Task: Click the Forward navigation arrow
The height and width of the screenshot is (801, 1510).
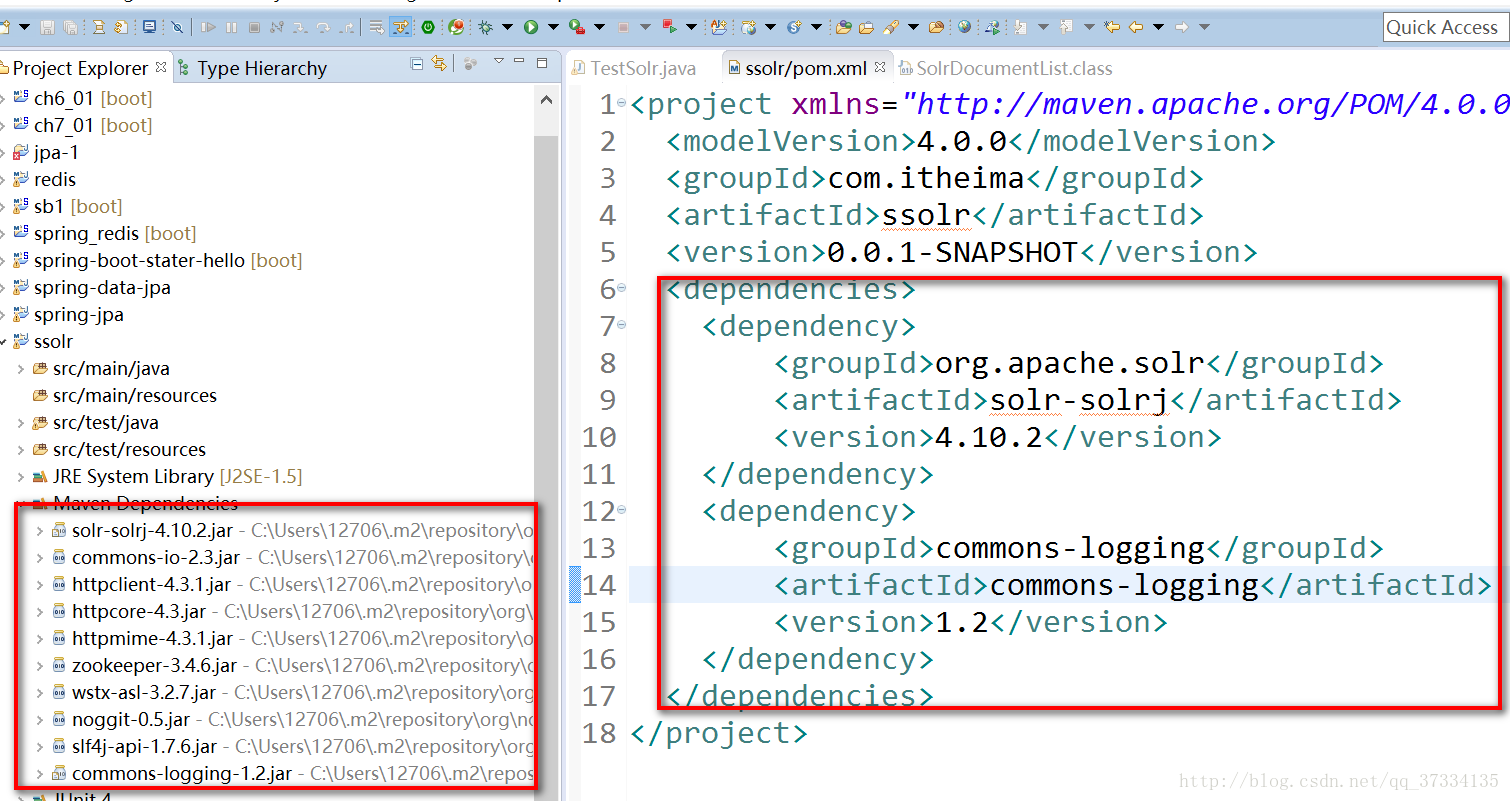Action: [x=1182, y=27]
